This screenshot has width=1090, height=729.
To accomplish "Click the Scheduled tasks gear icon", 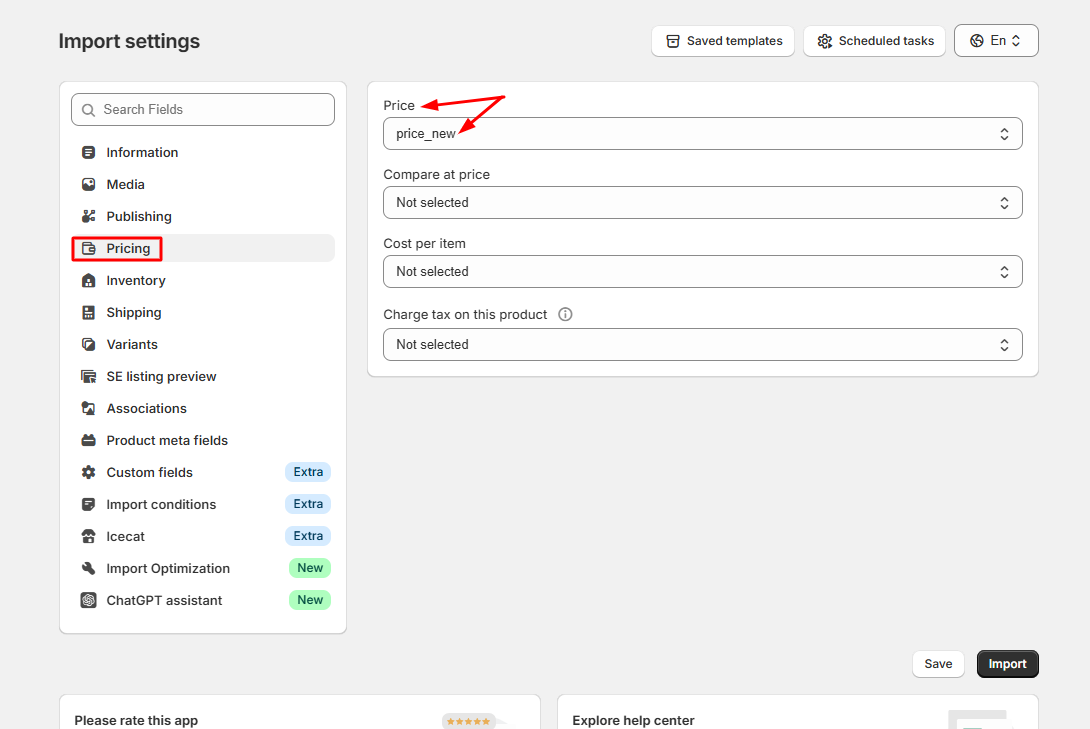I will click(x=824, y=41).
